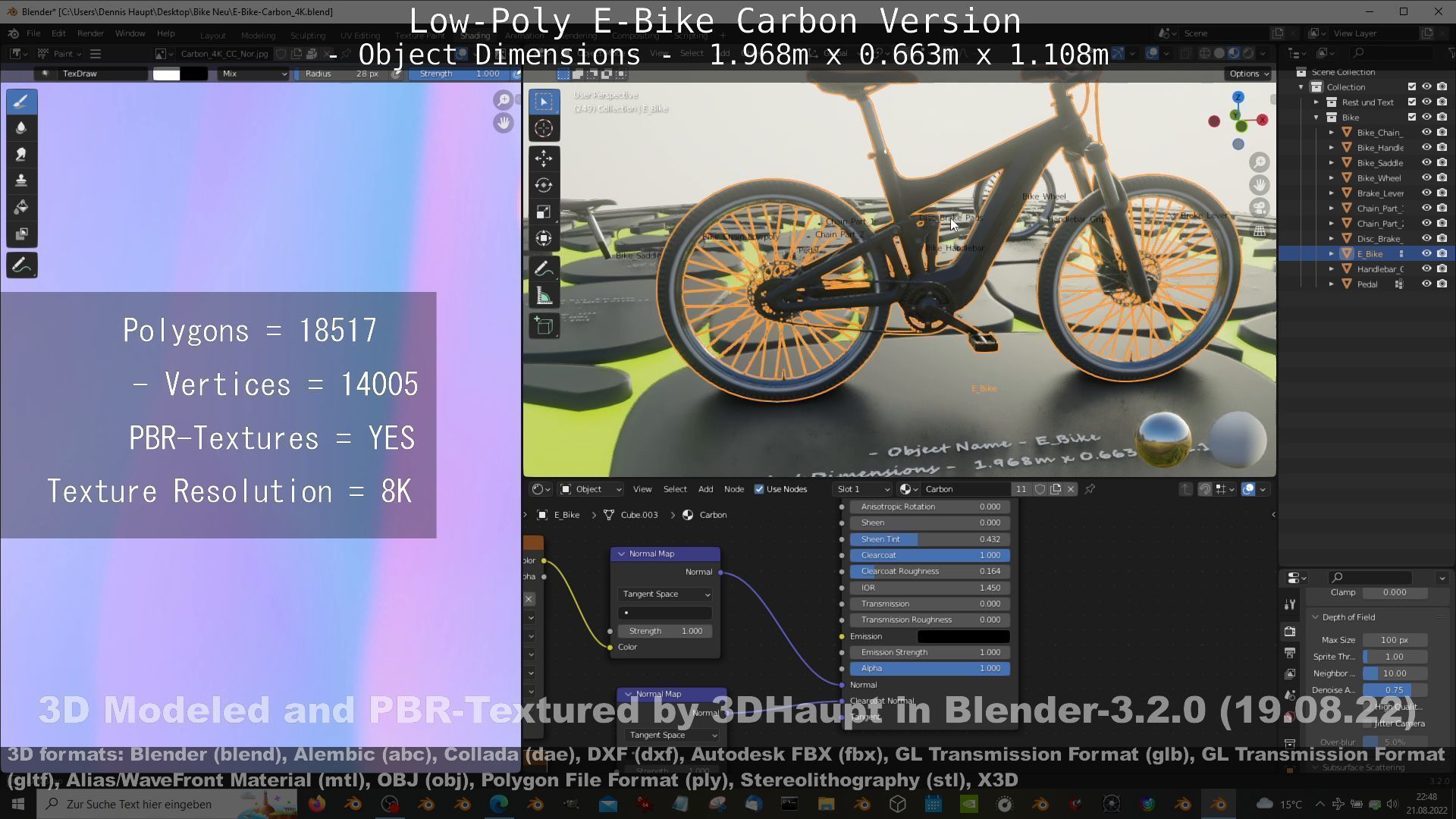Select the Annotate tool in image editor

pyautogui.click(x=21, y=265)
